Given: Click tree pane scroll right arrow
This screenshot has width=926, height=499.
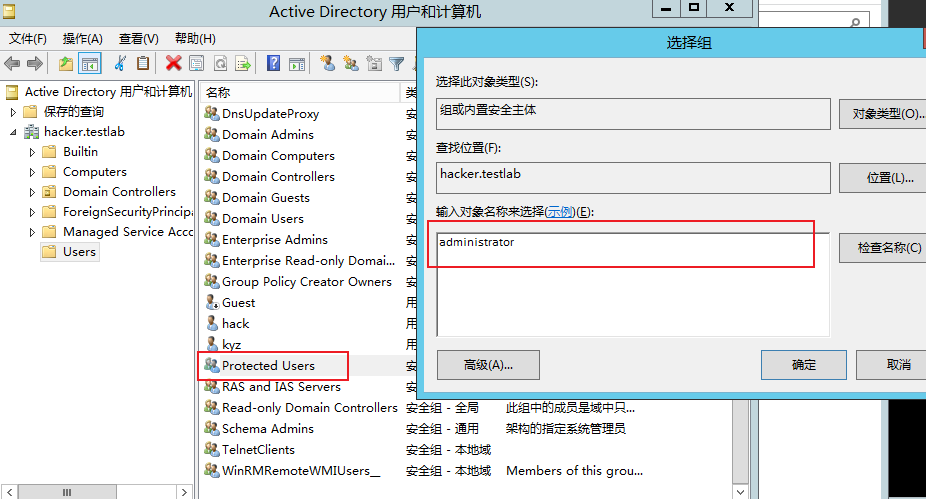Looking at the screenshot, I should pos(184,492).
